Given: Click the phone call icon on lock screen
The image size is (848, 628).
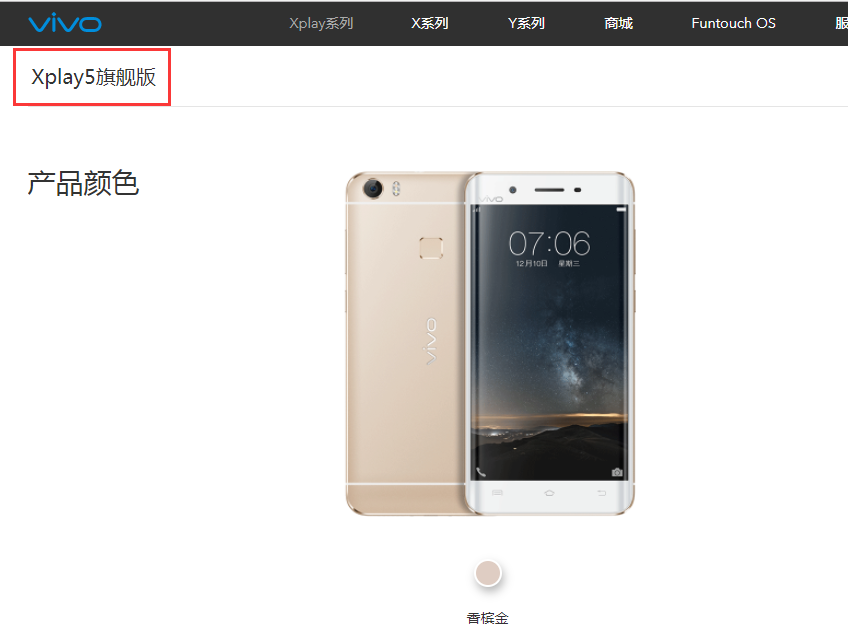Looking at the screenshot, I should tap(481, 472).
